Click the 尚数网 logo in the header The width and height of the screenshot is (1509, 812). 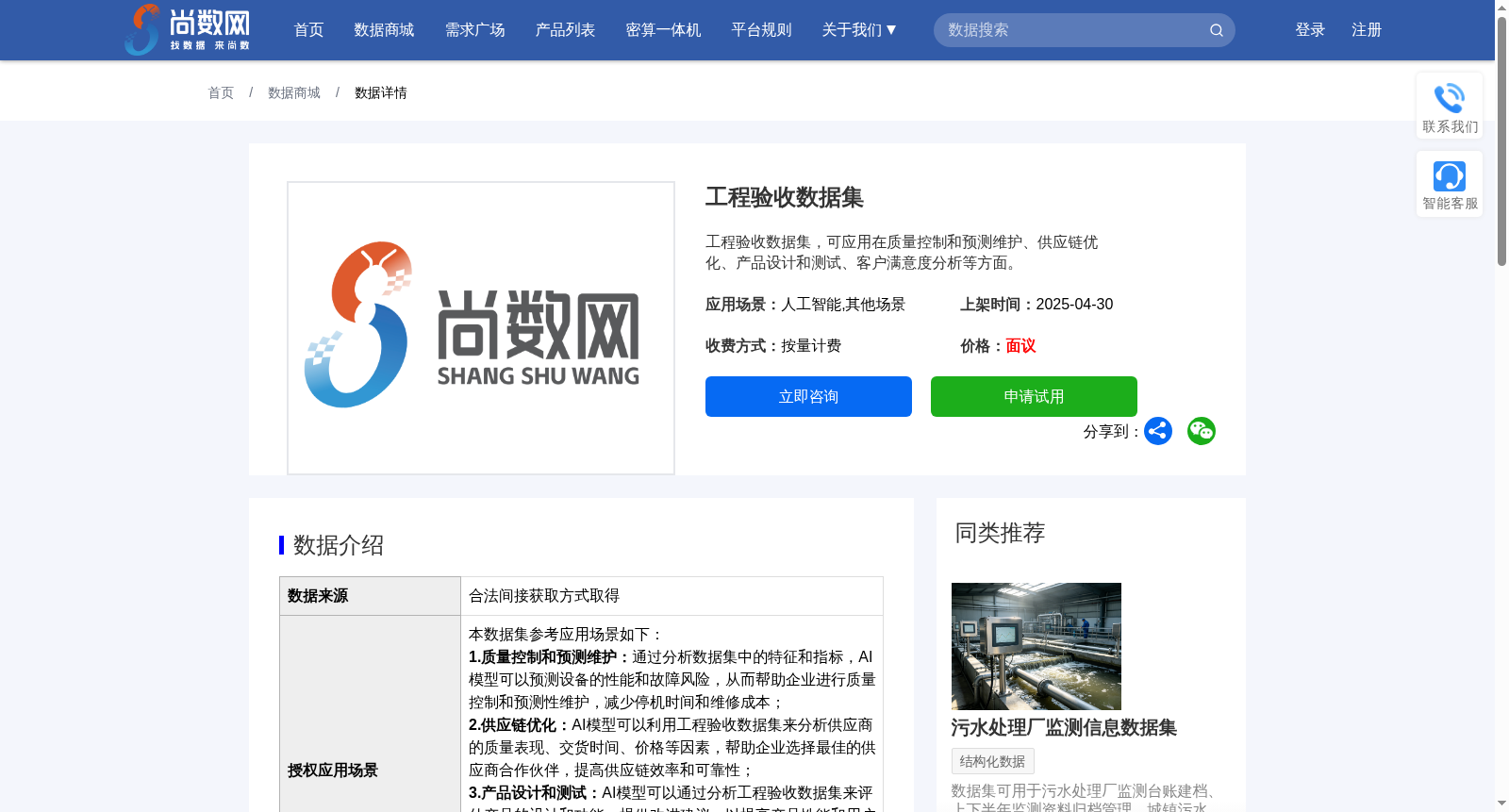187,29
